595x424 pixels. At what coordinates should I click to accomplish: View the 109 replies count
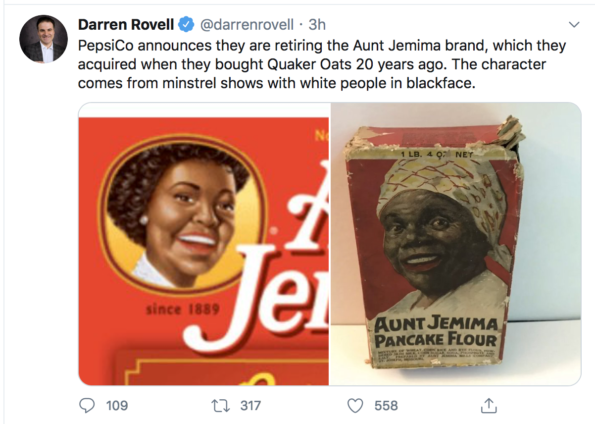tap(117, 406)
